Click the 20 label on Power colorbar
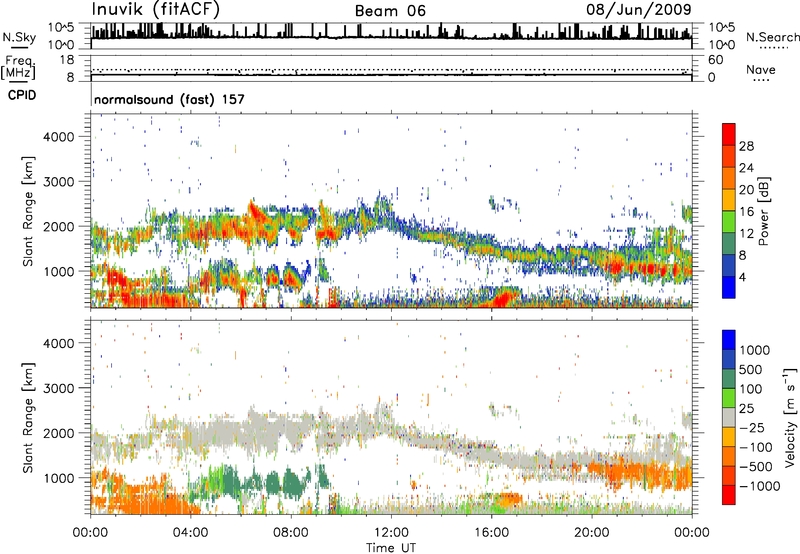Screen dimensions: 800x554 746,190
